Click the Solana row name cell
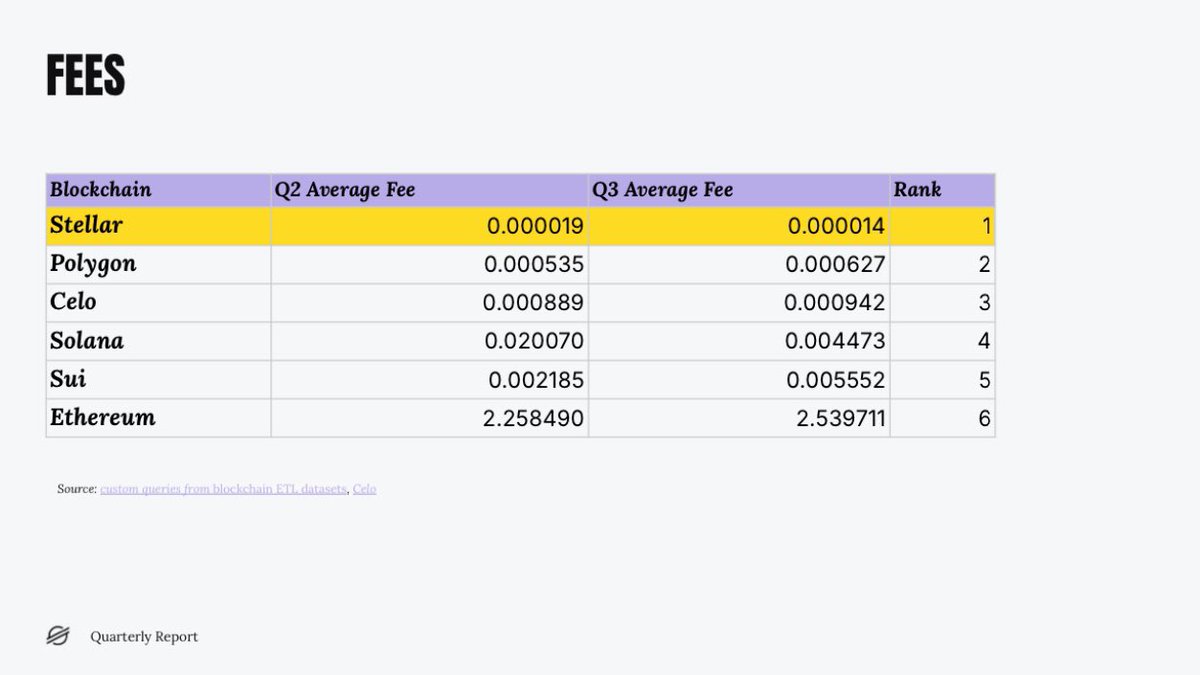The width and height of the screenshot is (1200, 675). tap(158, 341)
